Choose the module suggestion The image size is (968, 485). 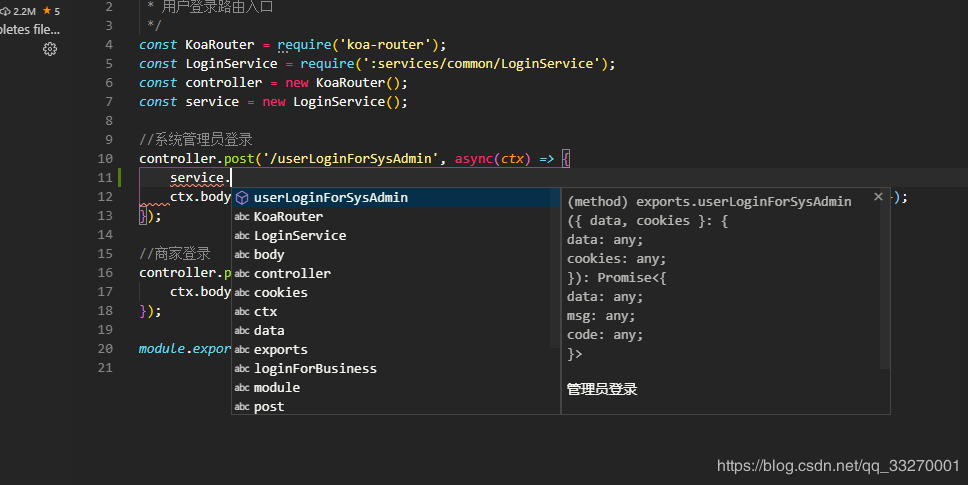396,388
